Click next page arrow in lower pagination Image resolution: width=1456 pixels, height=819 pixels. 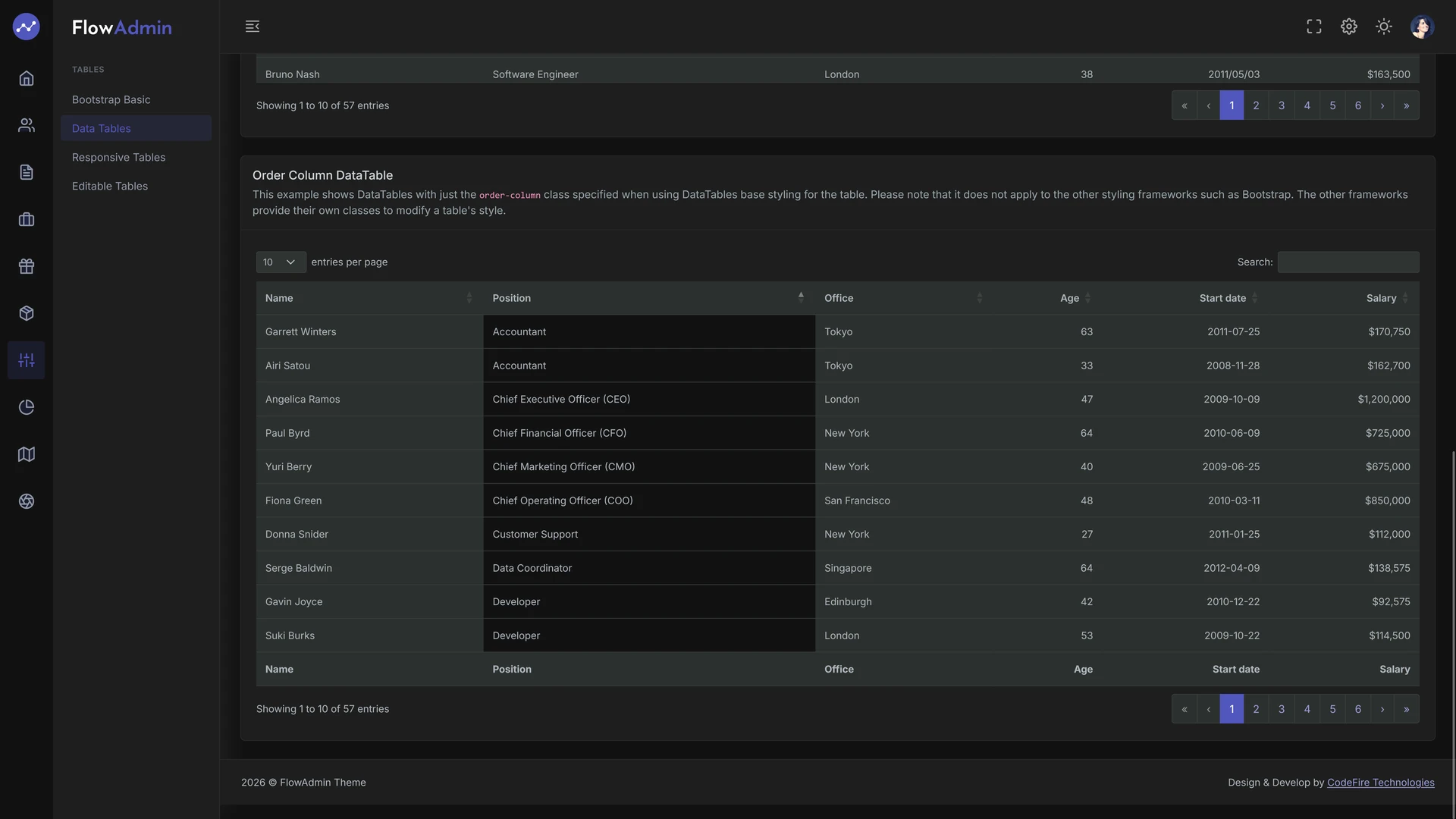click(1382, 709)
